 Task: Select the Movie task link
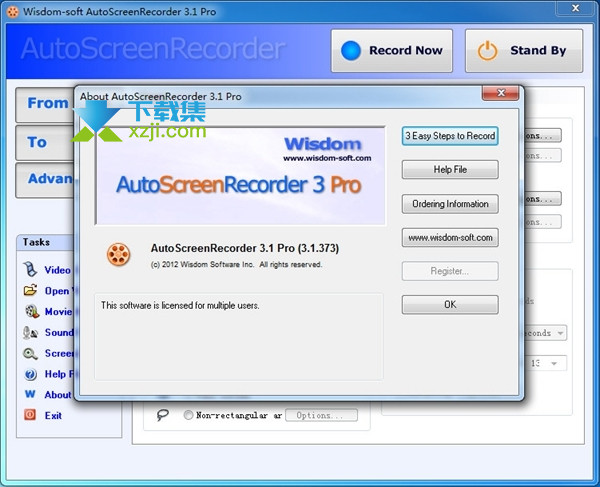pyautogui.click(x=58, y=312)
